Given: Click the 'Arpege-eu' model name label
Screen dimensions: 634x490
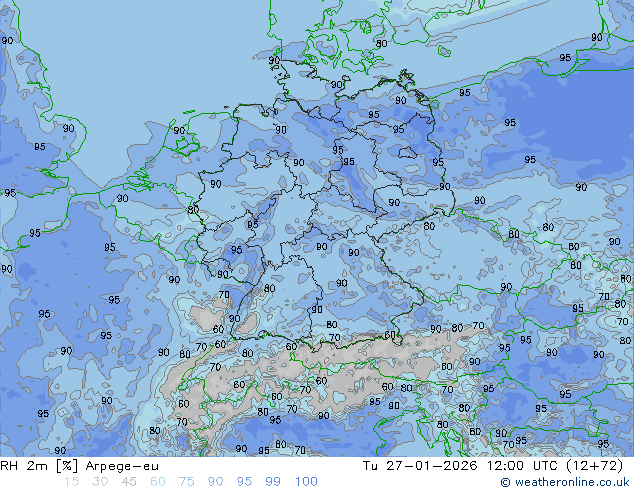Looking at the screenshot, I should coord(122,467).
